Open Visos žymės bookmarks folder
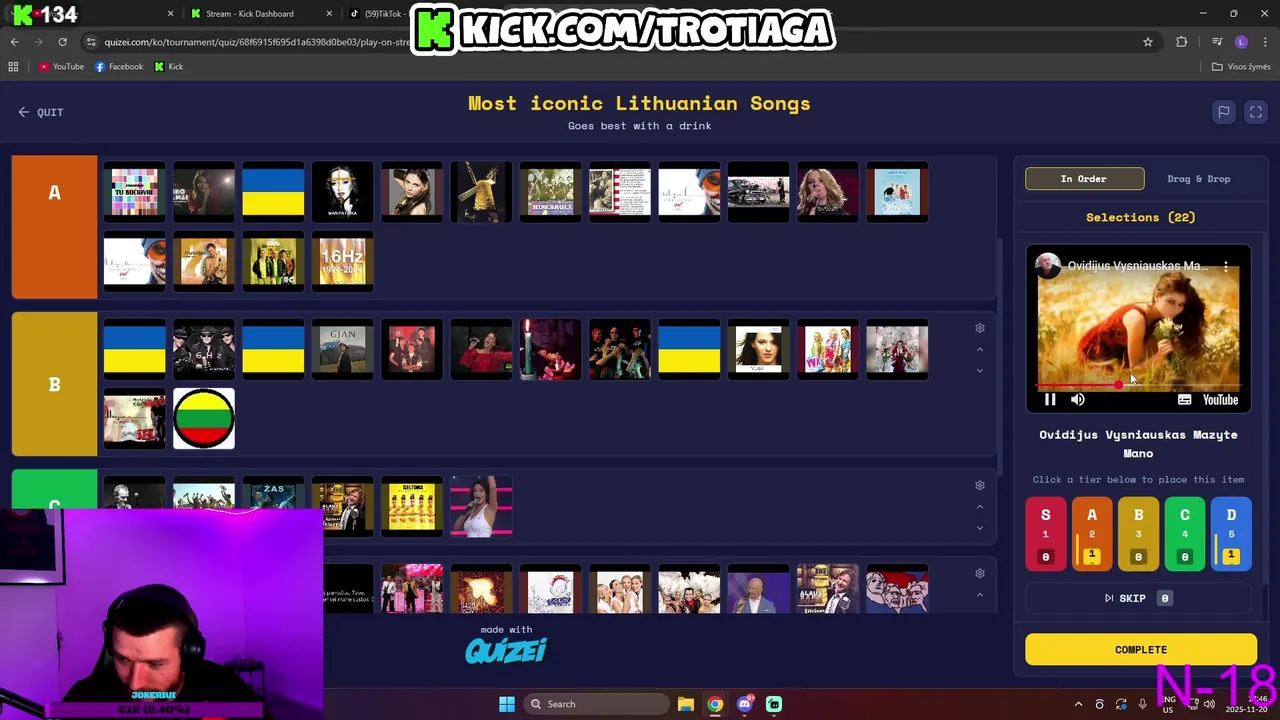This screenshot has width=1280, height=720. [1241, 67]
